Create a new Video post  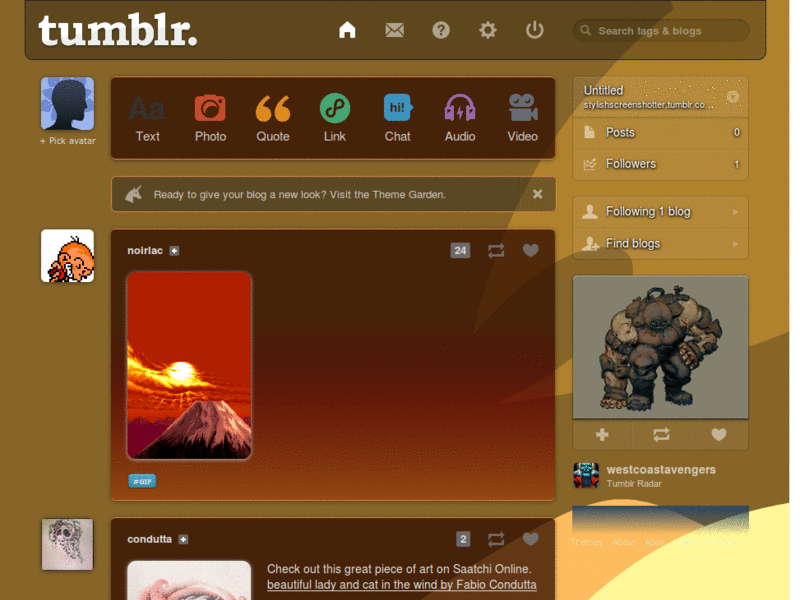[522, 118]
